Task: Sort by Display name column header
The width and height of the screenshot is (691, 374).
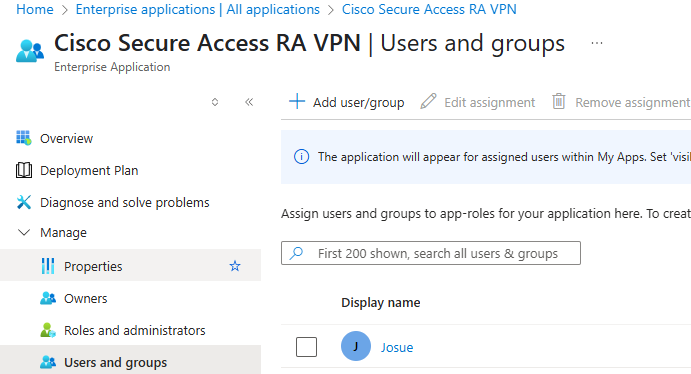Action: pyautogui.click(x=381, y=303)
